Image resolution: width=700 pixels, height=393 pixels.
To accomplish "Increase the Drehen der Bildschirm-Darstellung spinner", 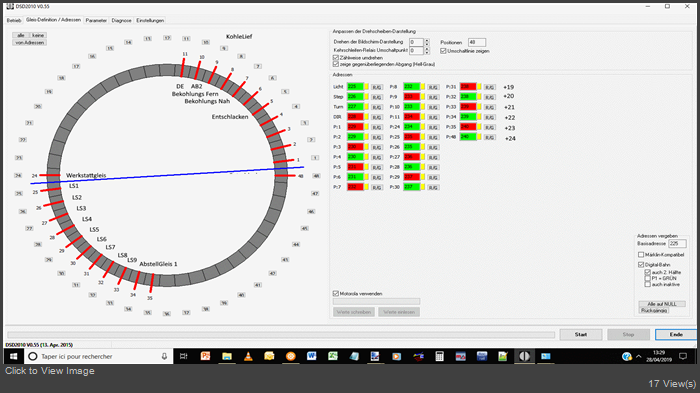I will pyautogui.click(x=427, y=40).
